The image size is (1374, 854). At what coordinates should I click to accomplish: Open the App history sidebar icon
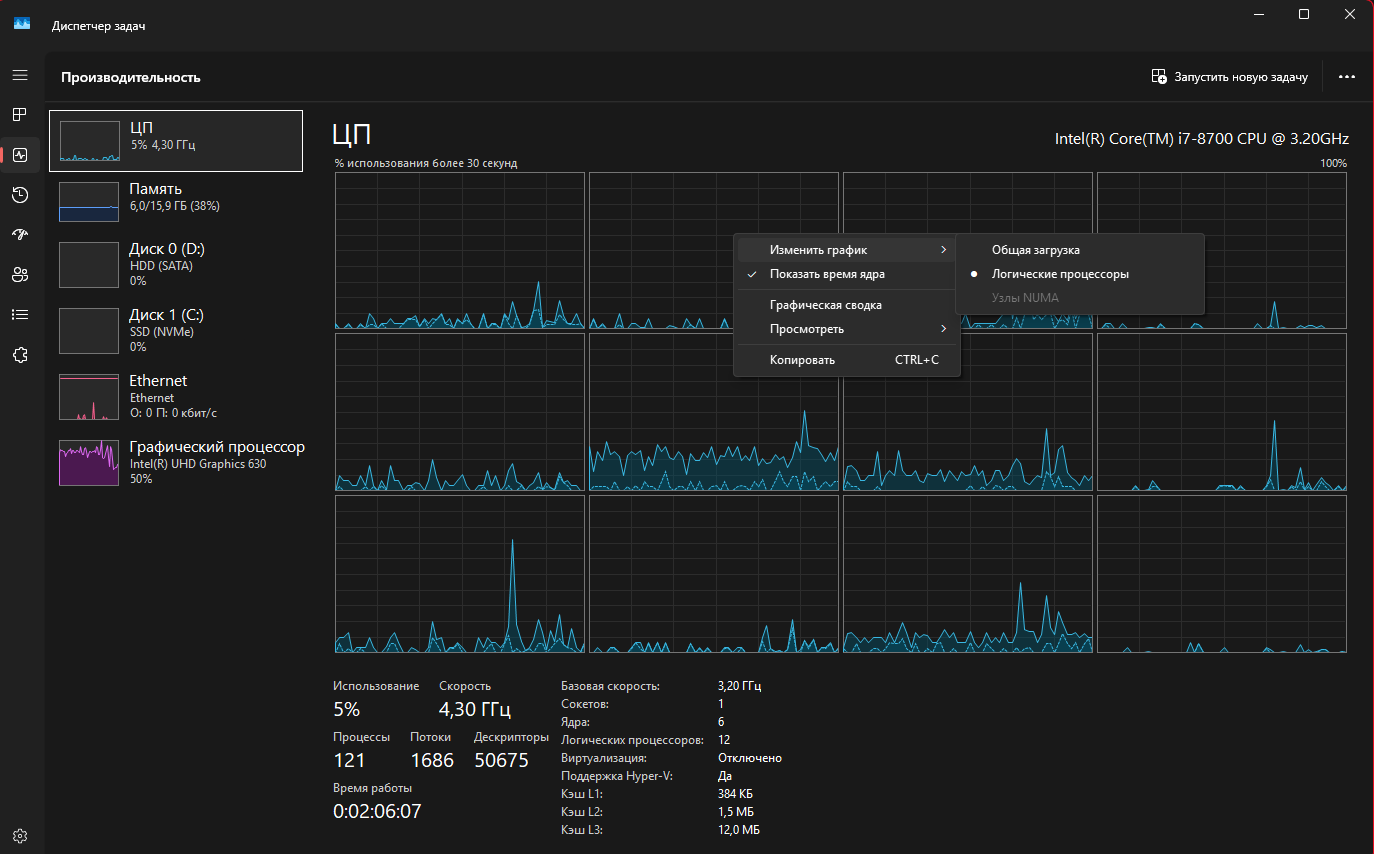(x=19, y=195)
